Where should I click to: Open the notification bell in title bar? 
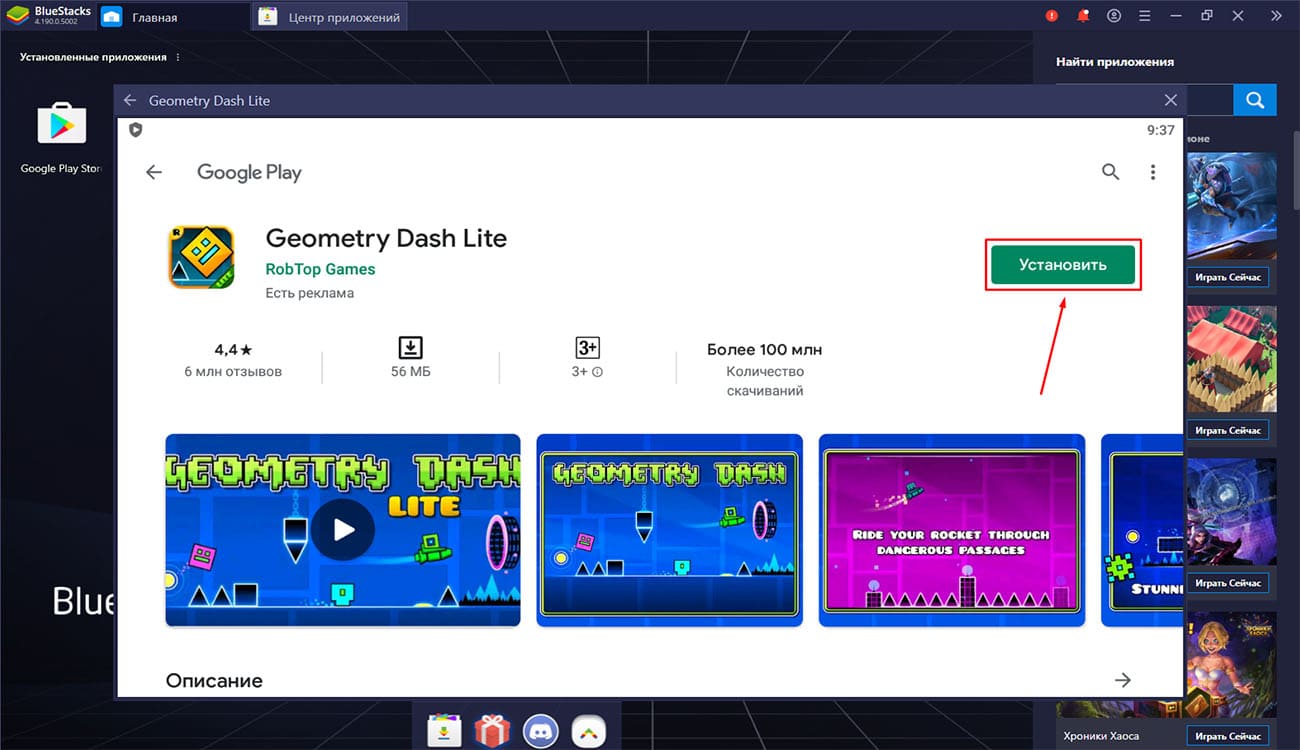1082,16
